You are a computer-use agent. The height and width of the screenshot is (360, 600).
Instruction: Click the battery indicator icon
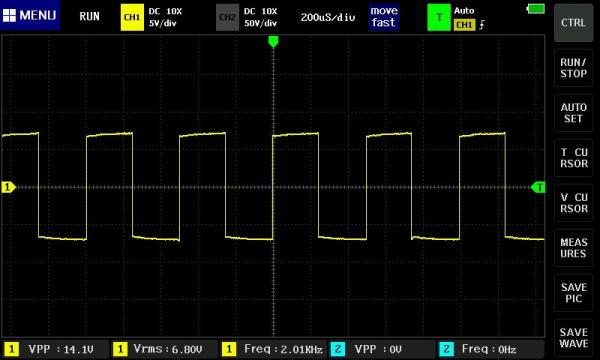536,9
